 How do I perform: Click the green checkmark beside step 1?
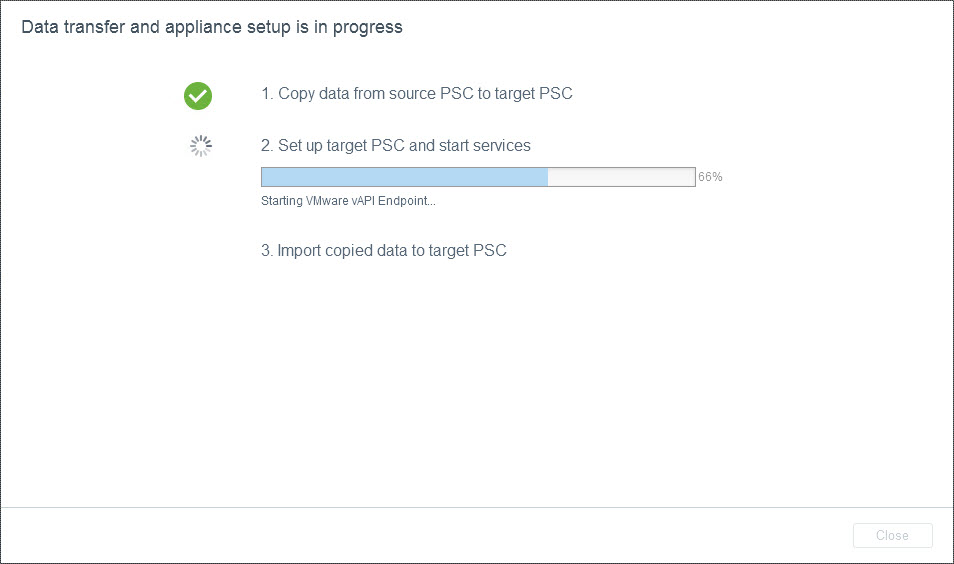pos(198,95)
